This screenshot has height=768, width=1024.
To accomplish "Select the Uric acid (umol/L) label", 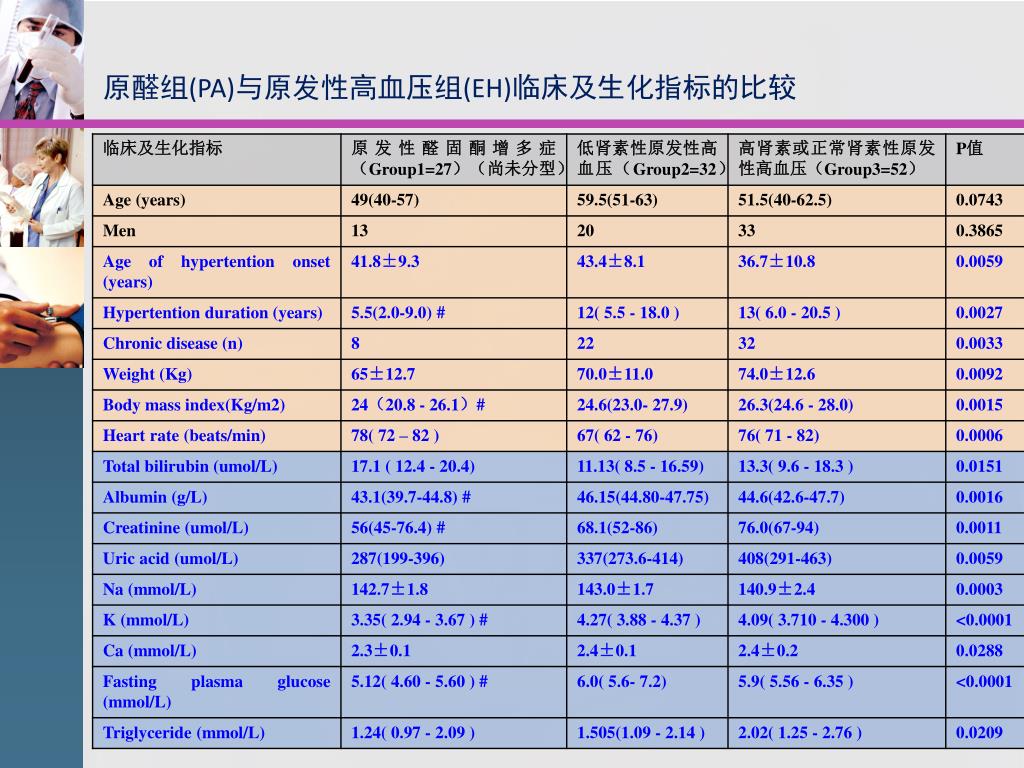I will (170, 558).
